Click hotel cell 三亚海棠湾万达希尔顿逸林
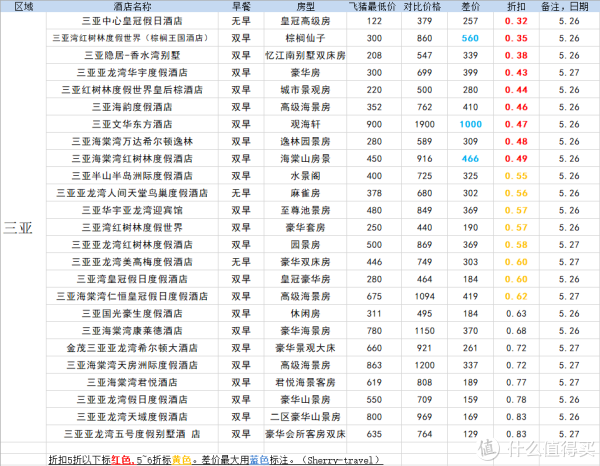 (132, 142)
